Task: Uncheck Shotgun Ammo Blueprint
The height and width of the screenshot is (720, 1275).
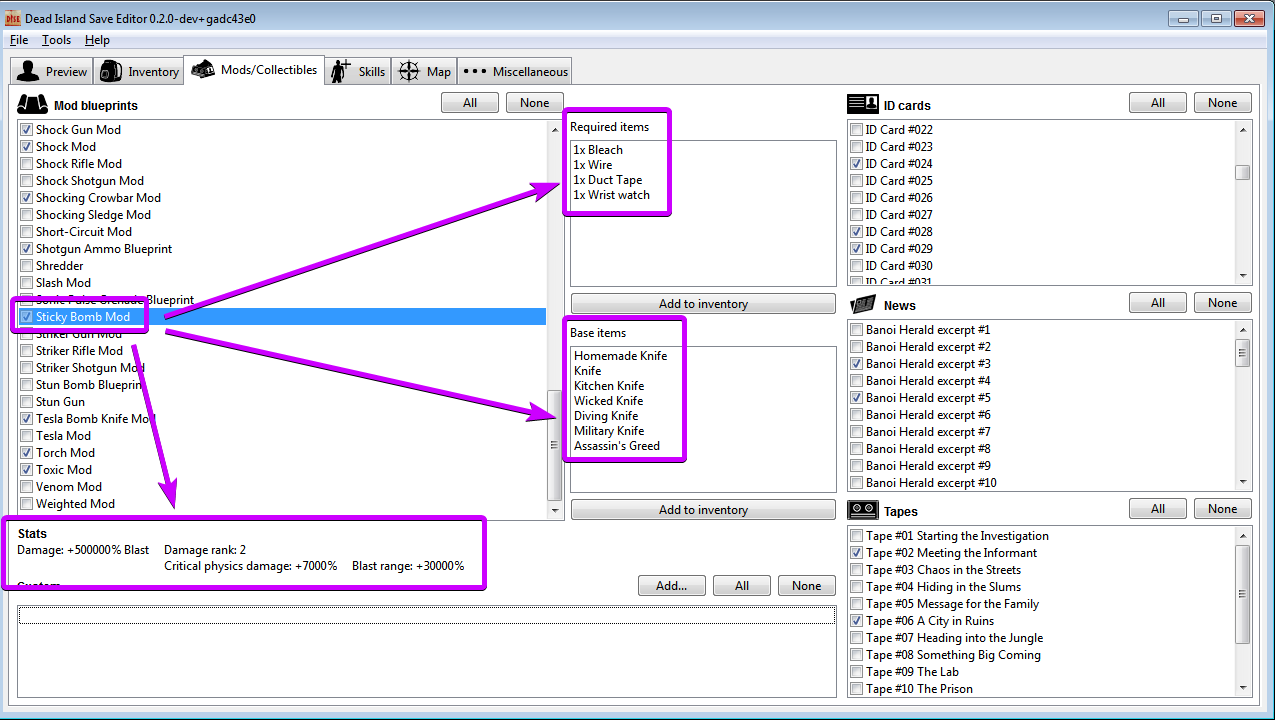Action: point(27,249)
